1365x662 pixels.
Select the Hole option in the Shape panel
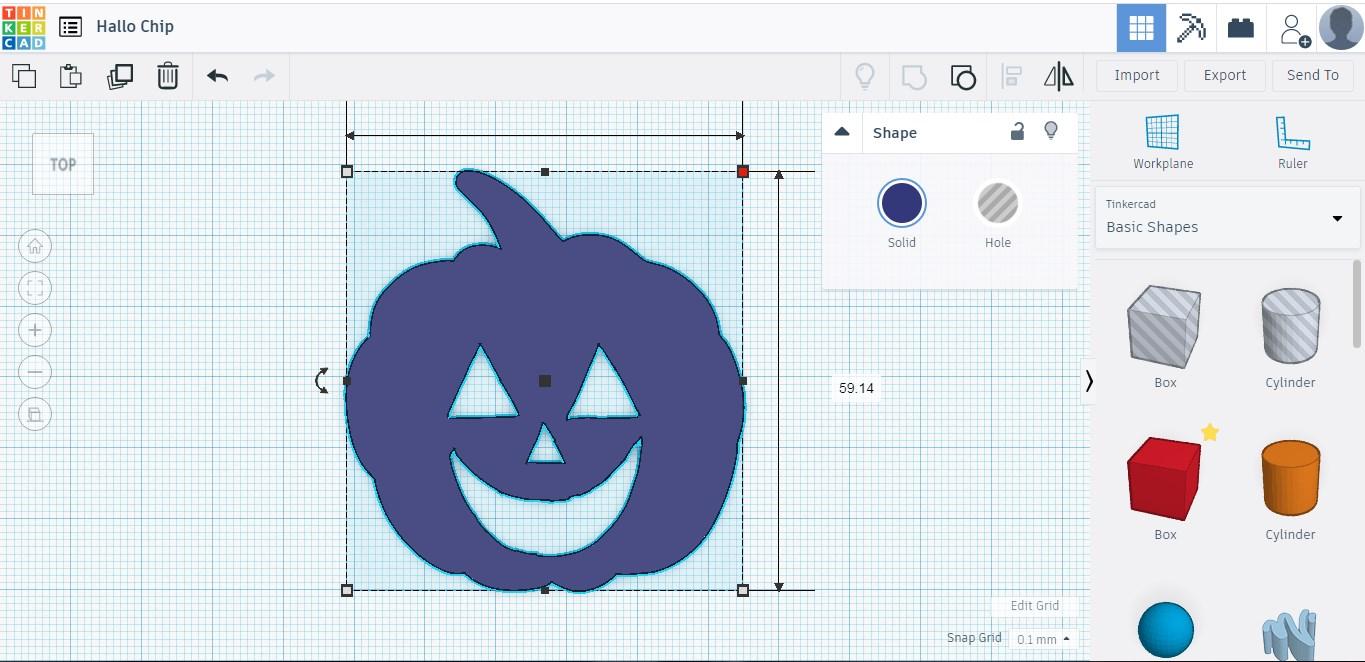[997, 202]
